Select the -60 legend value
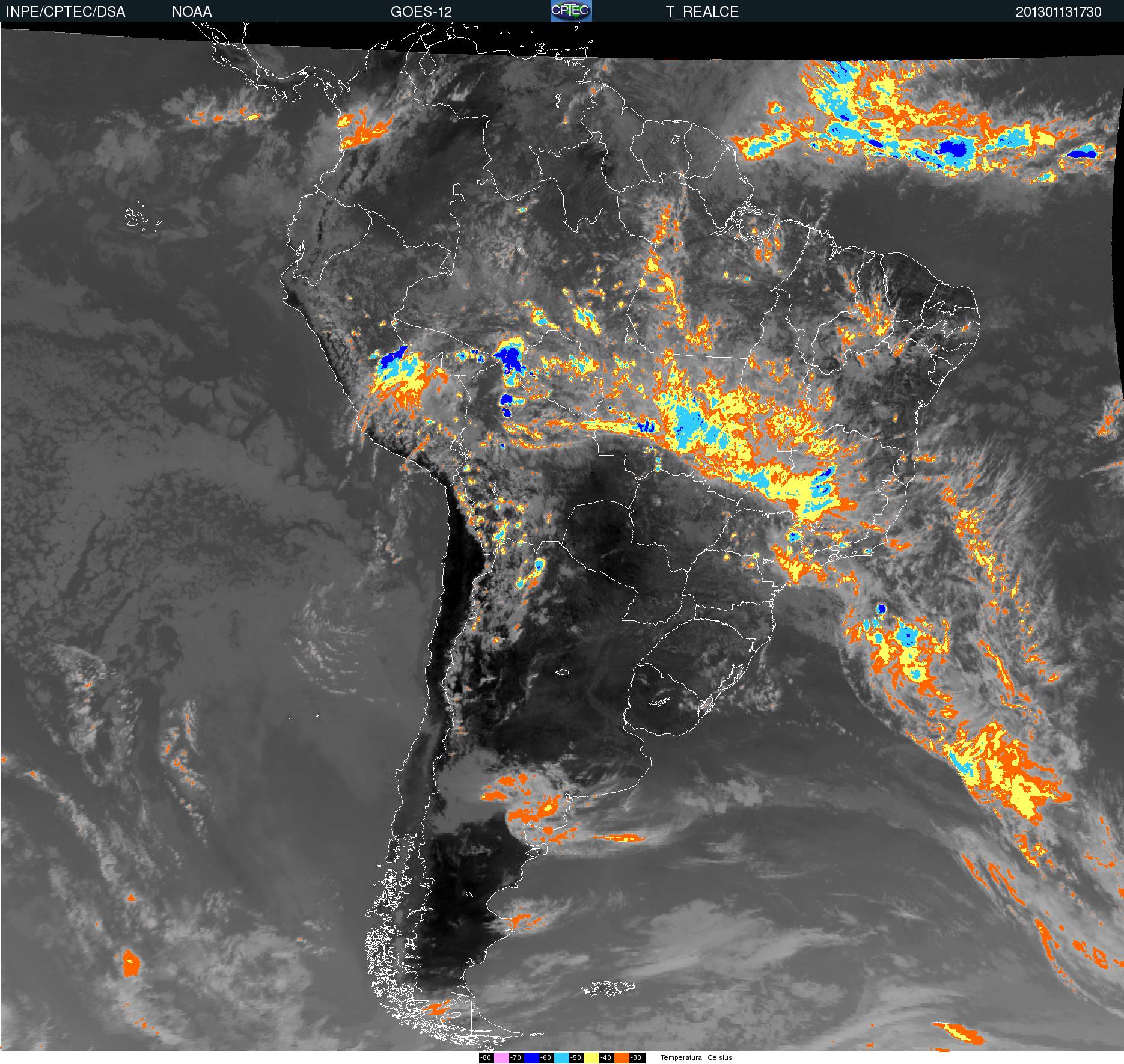The height and width of the screenshot is (1064, 1124). pyautogui.click(x=546, y=1058)
